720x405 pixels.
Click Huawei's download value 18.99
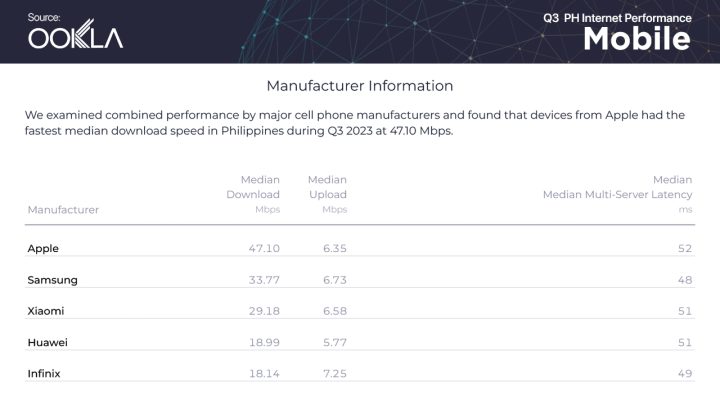264,343
